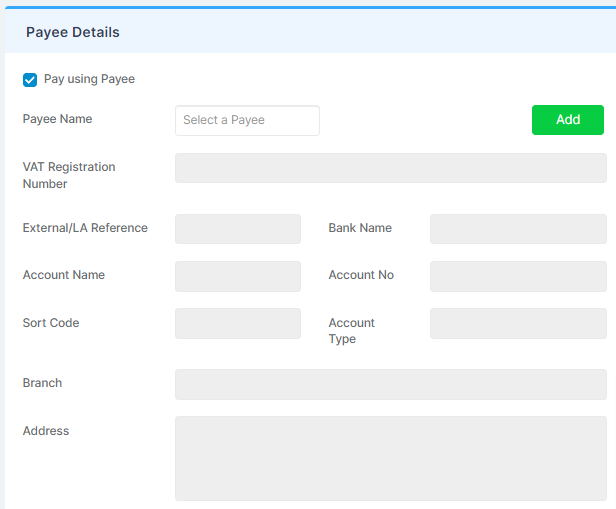Click the Branch field

coord(391,384)
